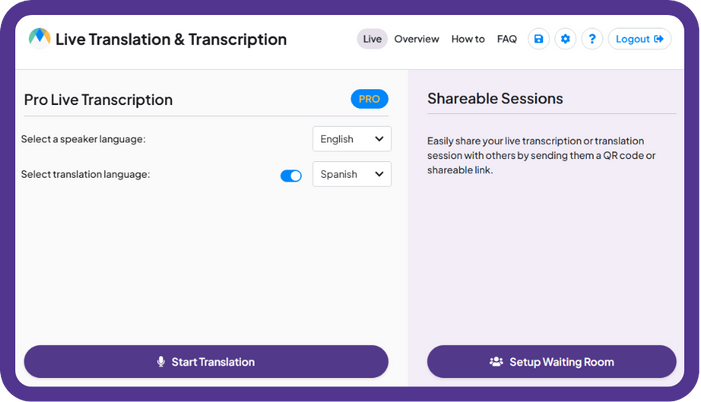Open the English speaker language dropdown
Screen dimensions: 701x402
coord(352,139)
